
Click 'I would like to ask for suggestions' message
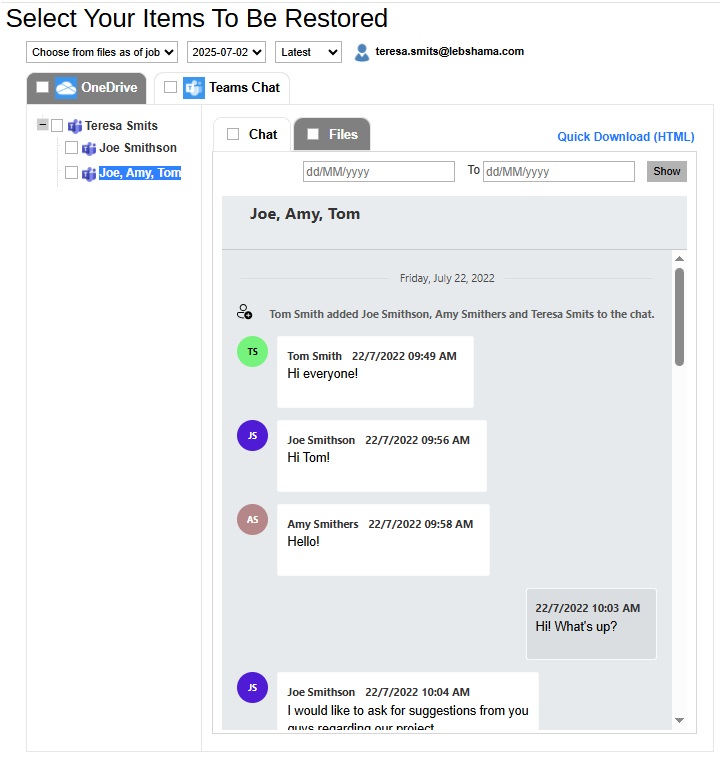(x=408, y=701)
